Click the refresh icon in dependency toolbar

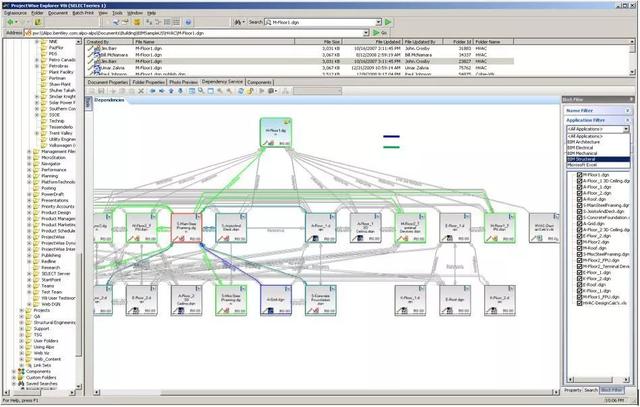click(241, 91)
